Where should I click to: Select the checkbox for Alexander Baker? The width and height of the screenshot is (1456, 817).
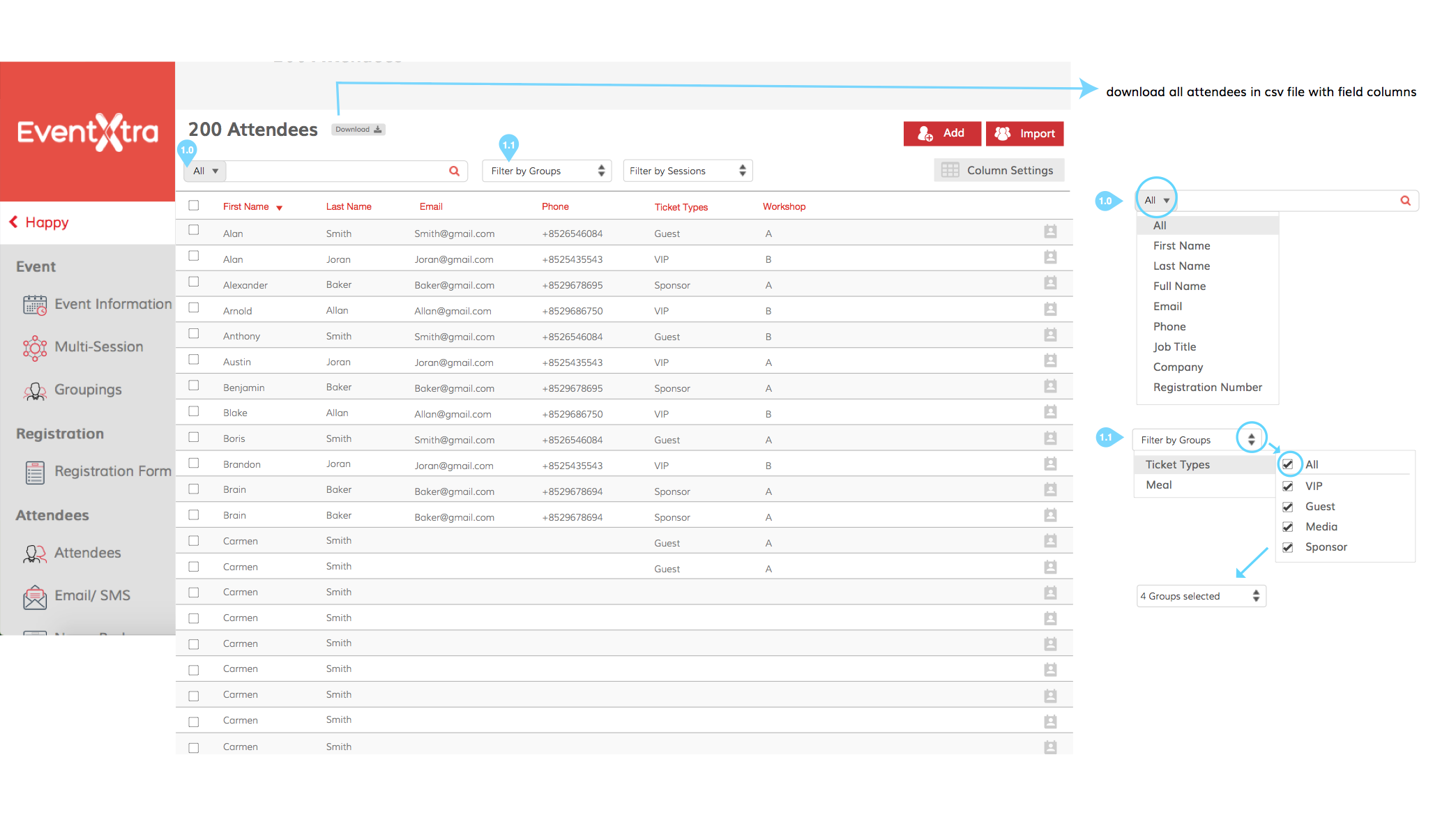194,282
